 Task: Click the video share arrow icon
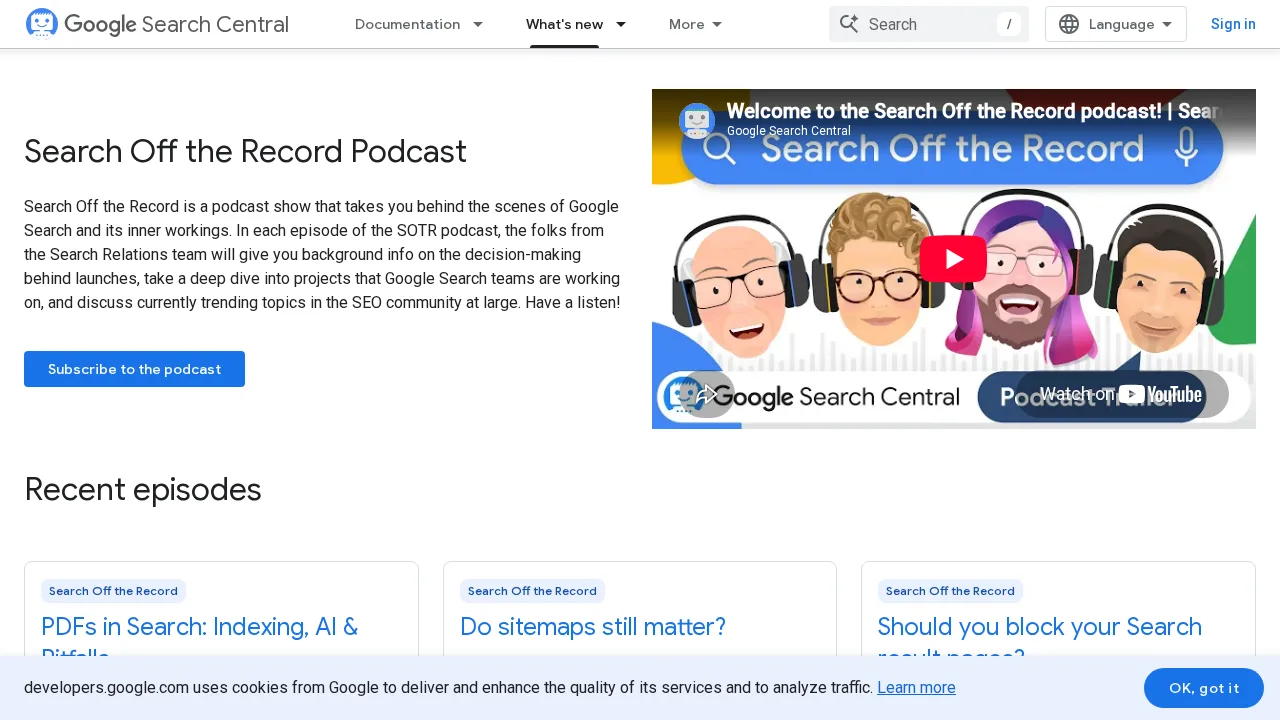(x=706, y=394)
